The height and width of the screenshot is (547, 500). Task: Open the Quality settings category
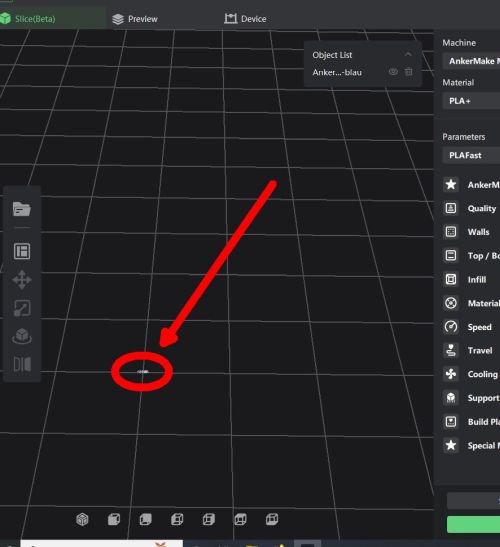[471, 208]
